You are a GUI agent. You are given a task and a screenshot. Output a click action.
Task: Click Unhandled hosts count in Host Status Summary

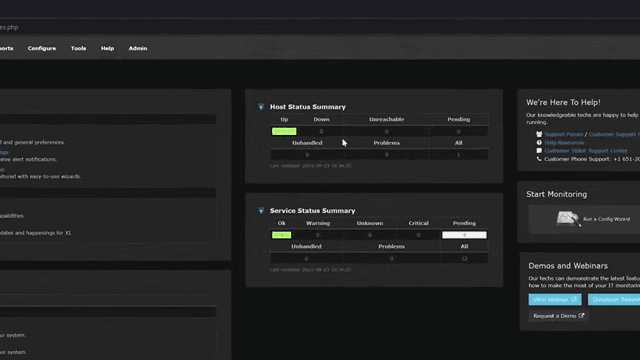click(307, 155)
